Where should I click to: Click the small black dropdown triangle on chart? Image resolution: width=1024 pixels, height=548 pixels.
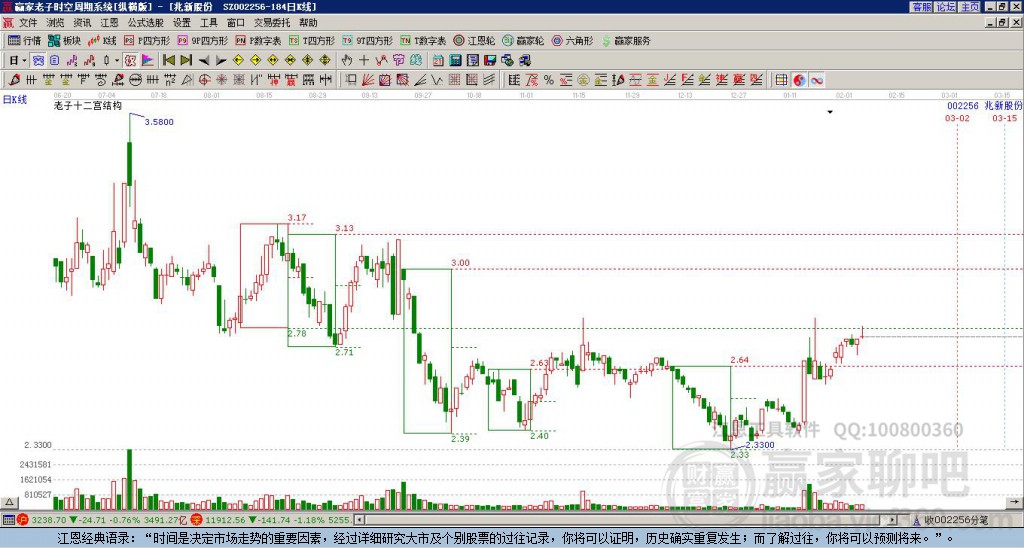point(830,112)
